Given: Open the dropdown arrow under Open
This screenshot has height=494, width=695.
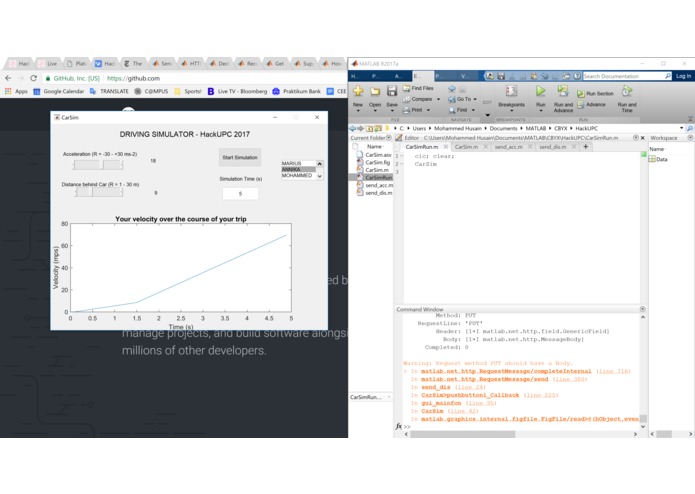Looking at the screenshot, I should coord(375,111).
